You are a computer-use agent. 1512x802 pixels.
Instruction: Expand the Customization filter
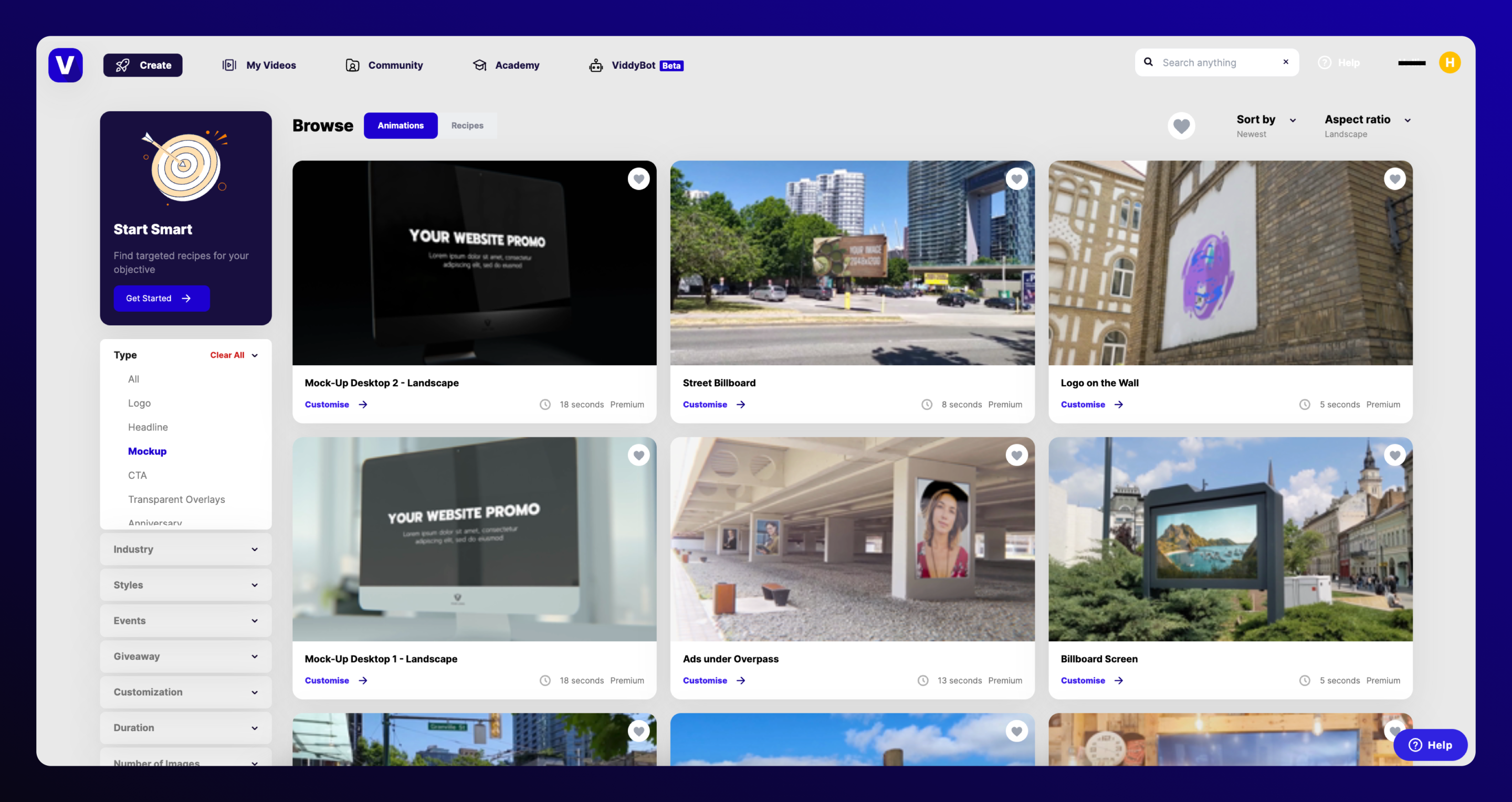(185, 692)
